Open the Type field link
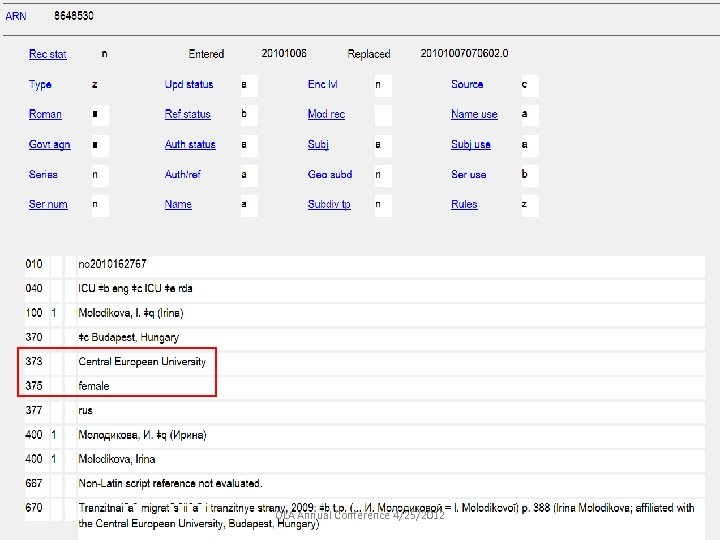 click(x=40, y=85)
